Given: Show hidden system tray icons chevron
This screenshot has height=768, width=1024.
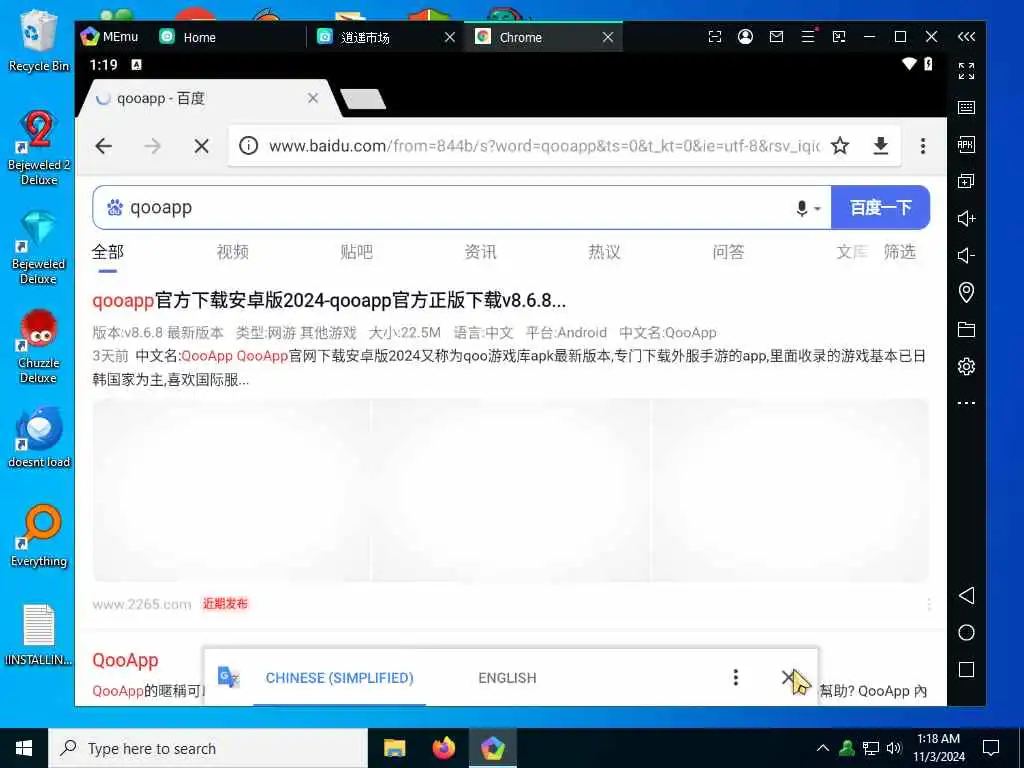Looking at the screenshot, I should [x=823, y=748].
